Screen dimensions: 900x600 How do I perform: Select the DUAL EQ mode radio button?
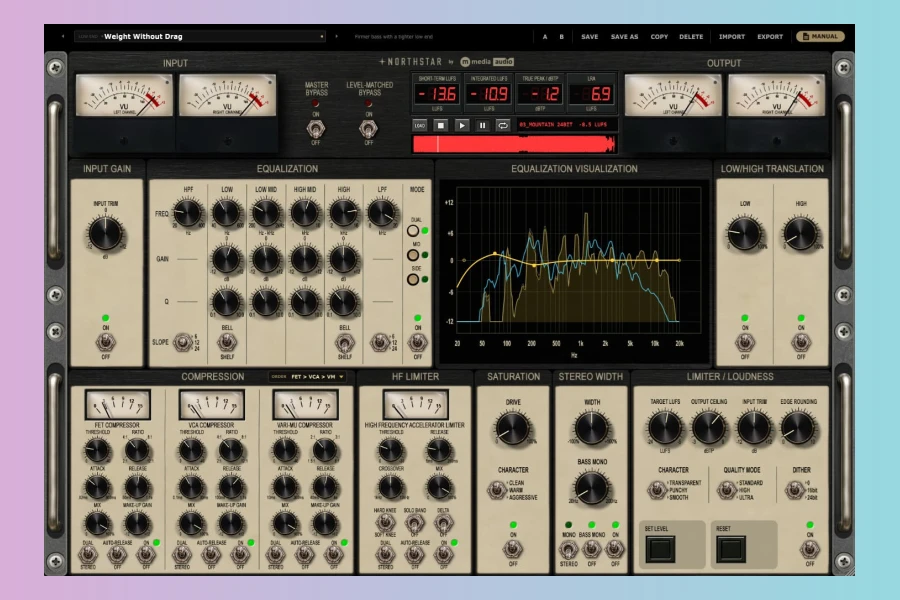pyautogui.click(x=413, y=231)
